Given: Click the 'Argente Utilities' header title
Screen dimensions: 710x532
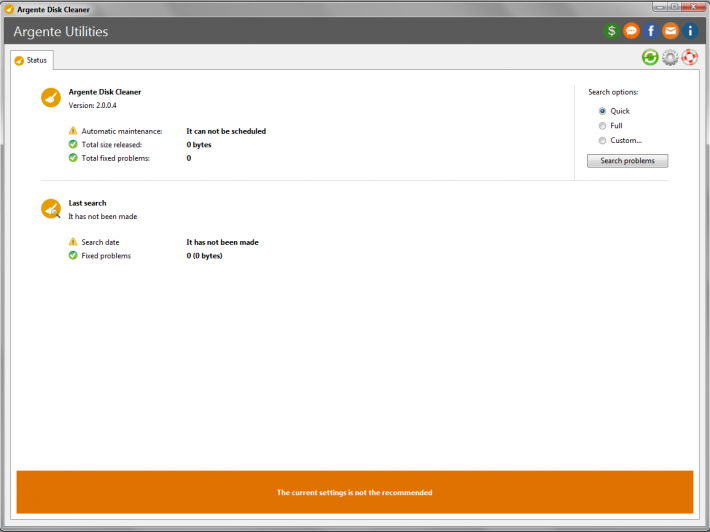Looking at the screenshot, I should coord(61,32).
